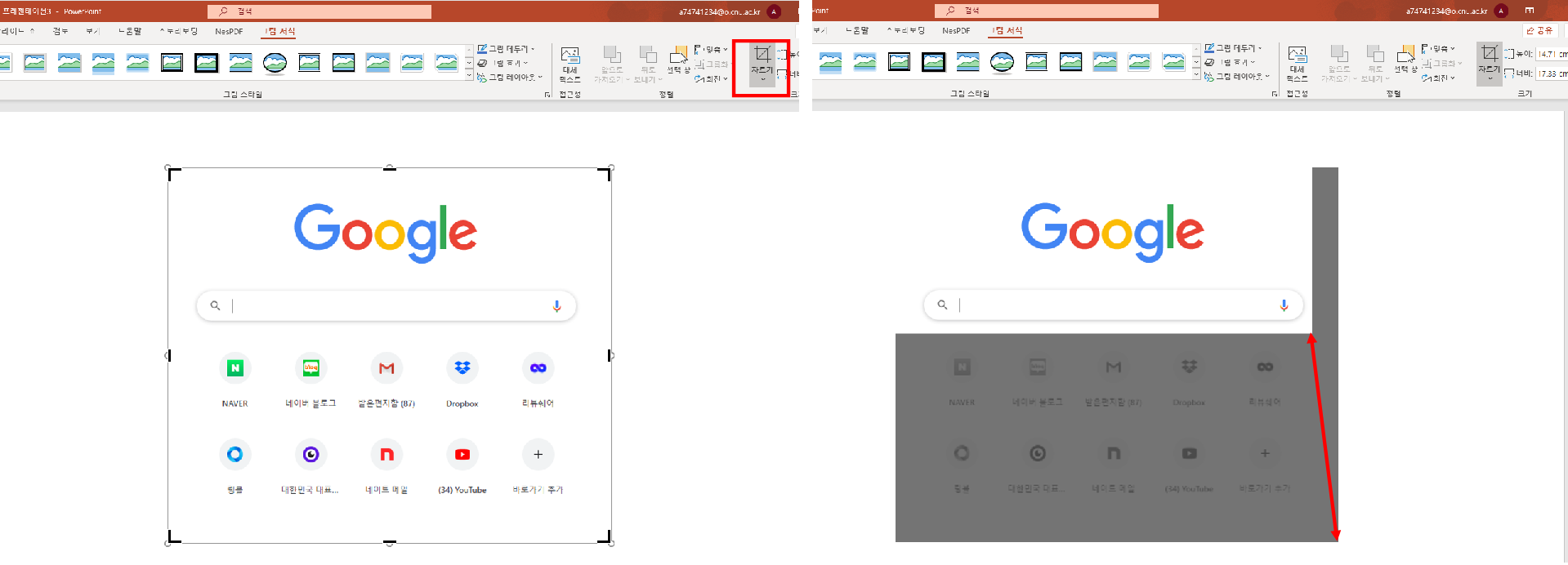Viewport: 1568px width, 565px height.
Task: Open Selection Pane (선택 창) in right window
Action: click(1406, 60)
